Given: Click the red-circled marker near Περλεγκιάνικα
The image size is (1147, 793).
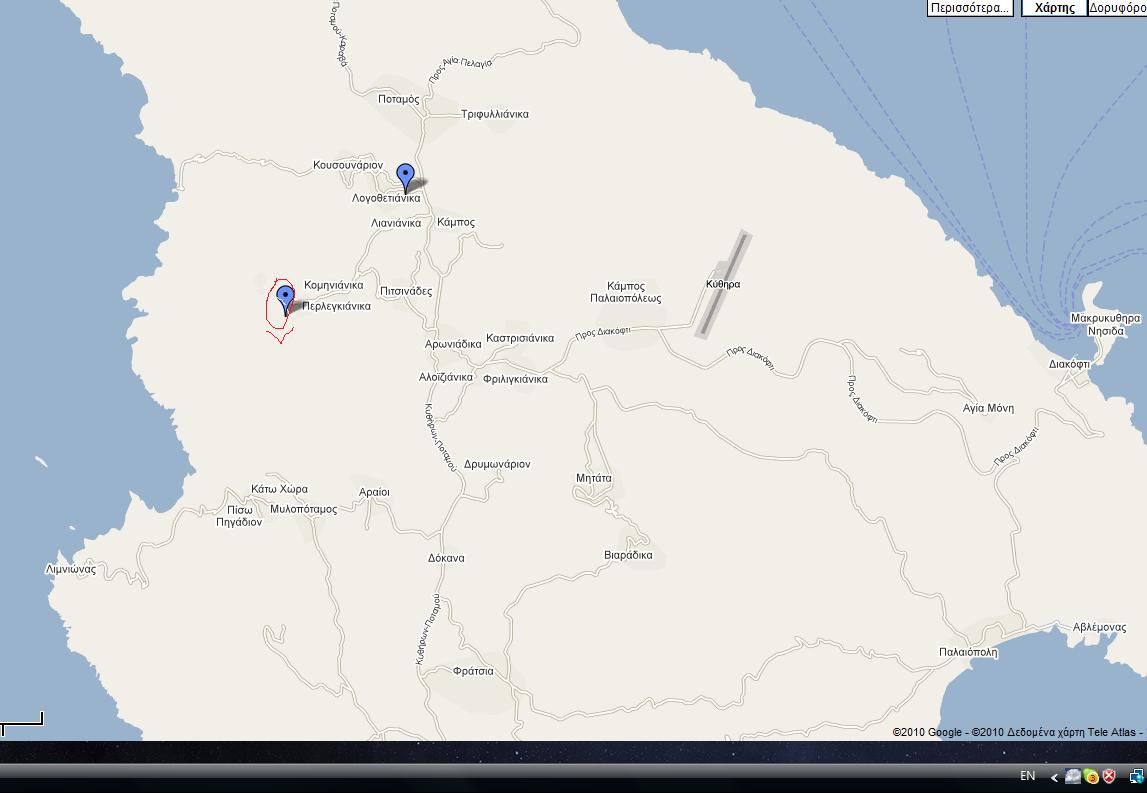Looking at the screenshot, I should [285, 298].
